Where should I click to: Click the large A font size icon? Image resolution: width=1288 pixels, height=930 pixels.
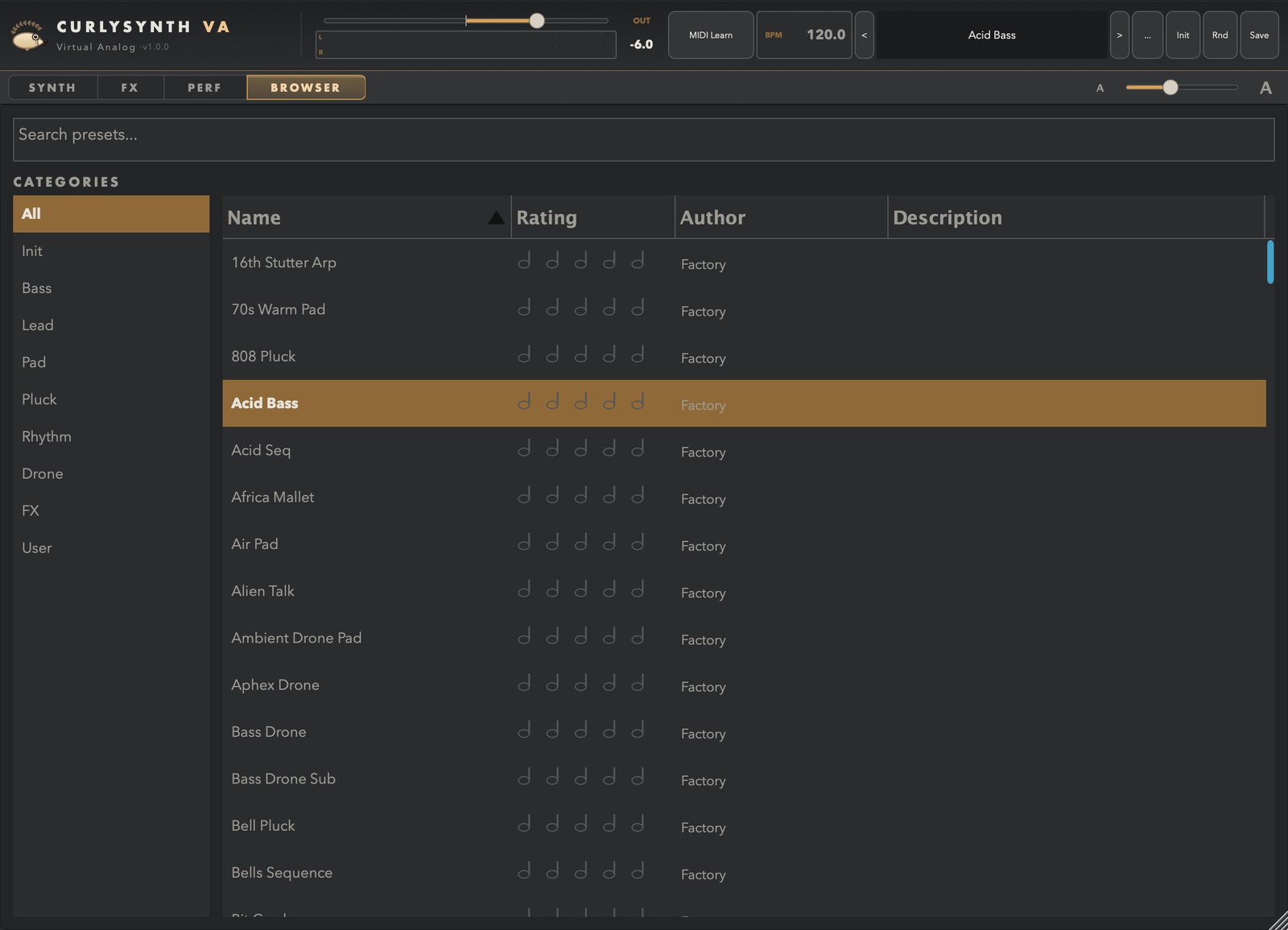[x=1265, y=88]
